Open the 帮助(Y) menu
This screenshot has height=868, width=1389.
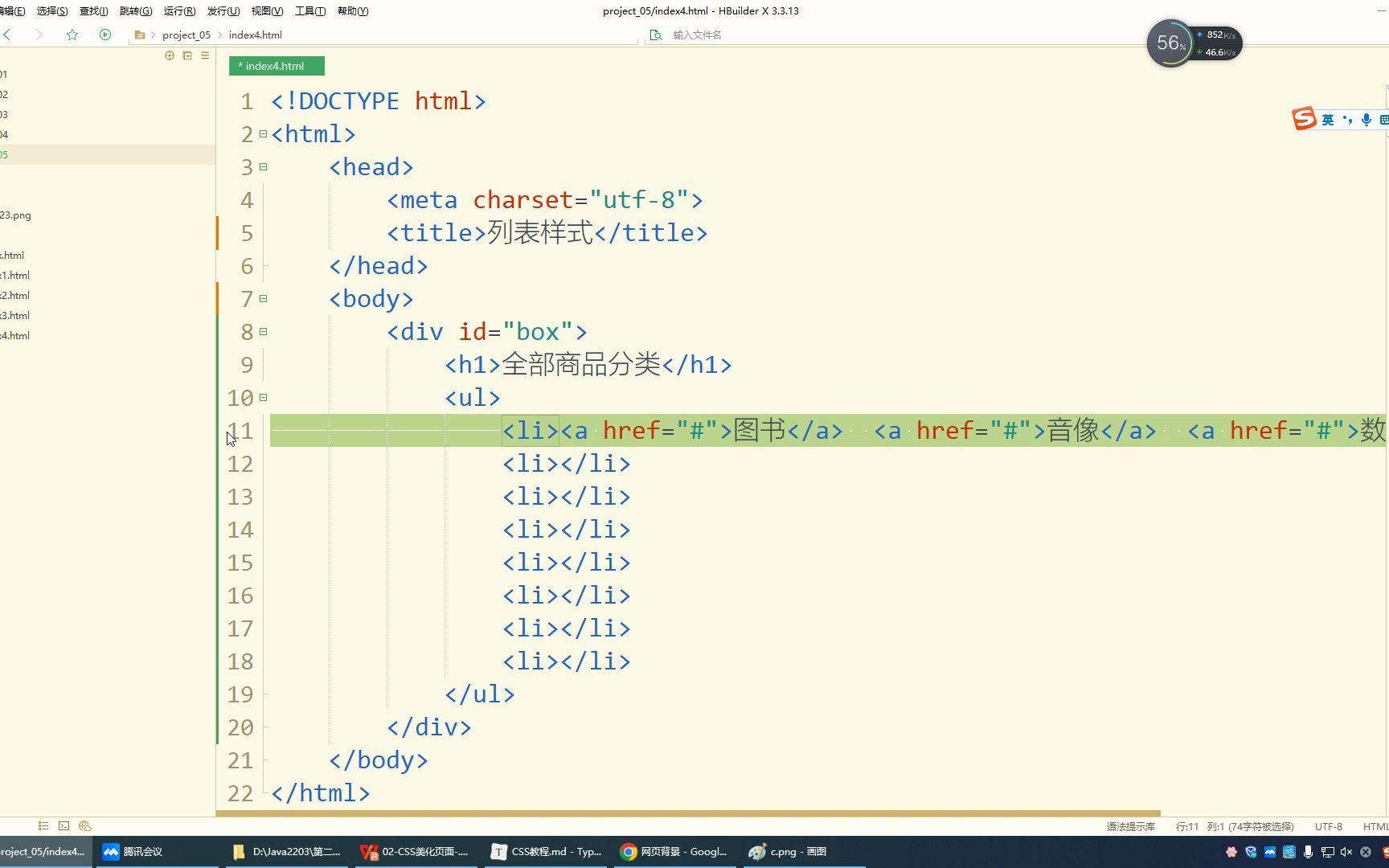pyautogui.click(x=353, y=11)
